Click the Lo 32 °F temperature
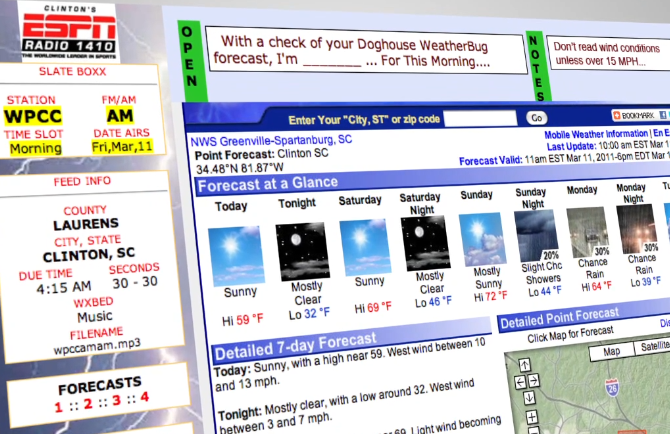This screenshot has width=670, height=434. click(x=309, y=314)
